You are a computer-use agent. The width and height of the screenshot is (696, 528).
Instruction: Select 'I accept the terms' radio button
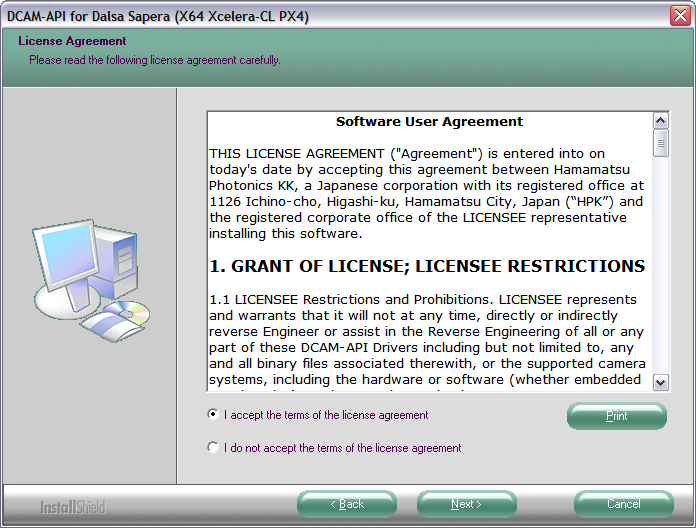(213, 414)
